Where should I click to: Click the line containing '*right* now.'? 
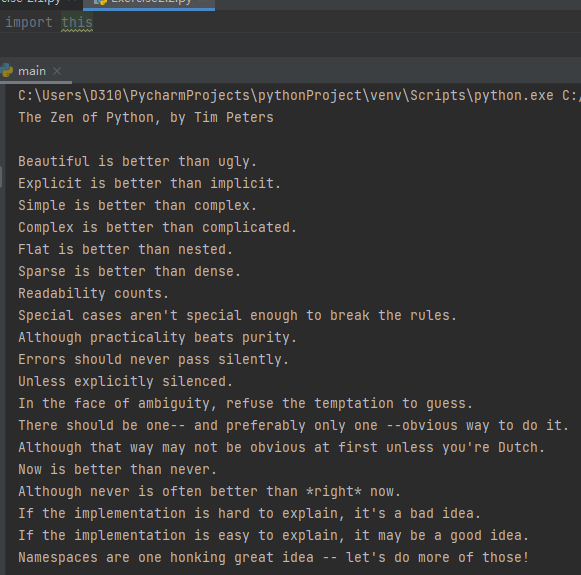click(x=209, y=491)
